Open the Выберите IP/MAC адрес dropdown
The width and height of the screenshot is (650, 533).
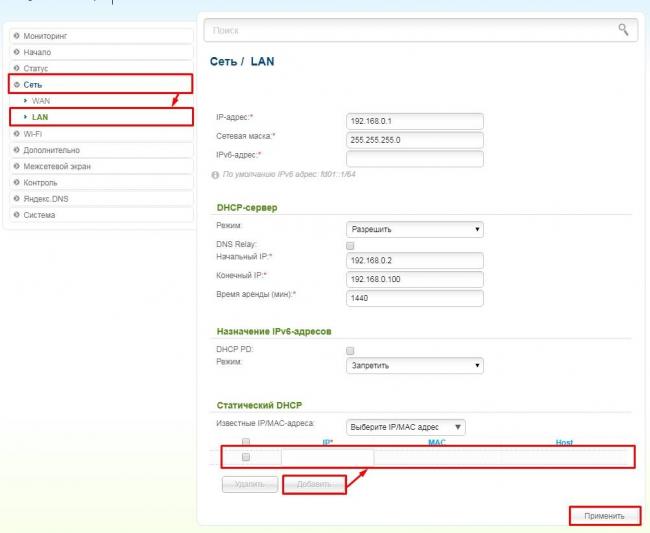click(x=405, y=427)
